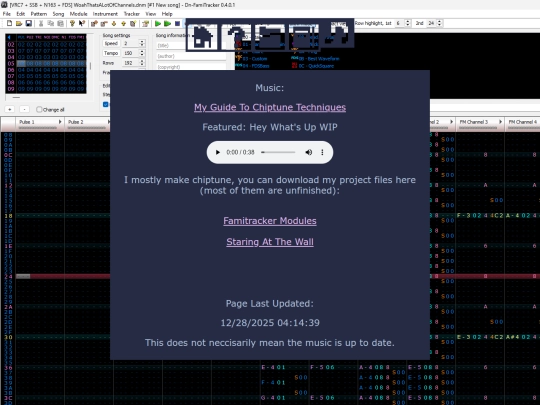Click the second green Play Pattern button
The height and width of the screenshot is (405, 540).
(x=167, y=23)
